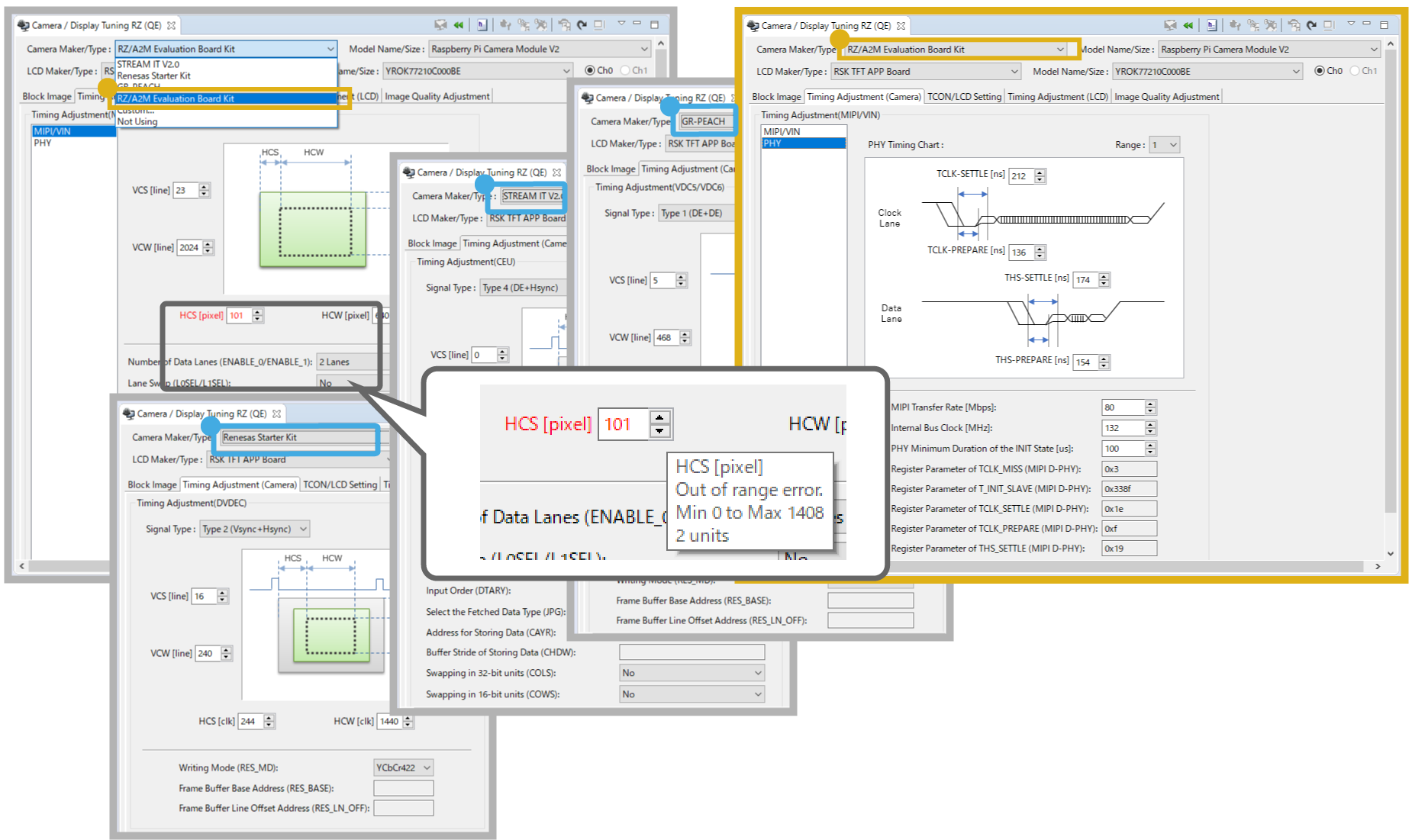Switch to Block Image tab in Renesas Starter Kit window
Viewport: 1412px width, 840px height.
pyautogui.click(x=152, y=484)
